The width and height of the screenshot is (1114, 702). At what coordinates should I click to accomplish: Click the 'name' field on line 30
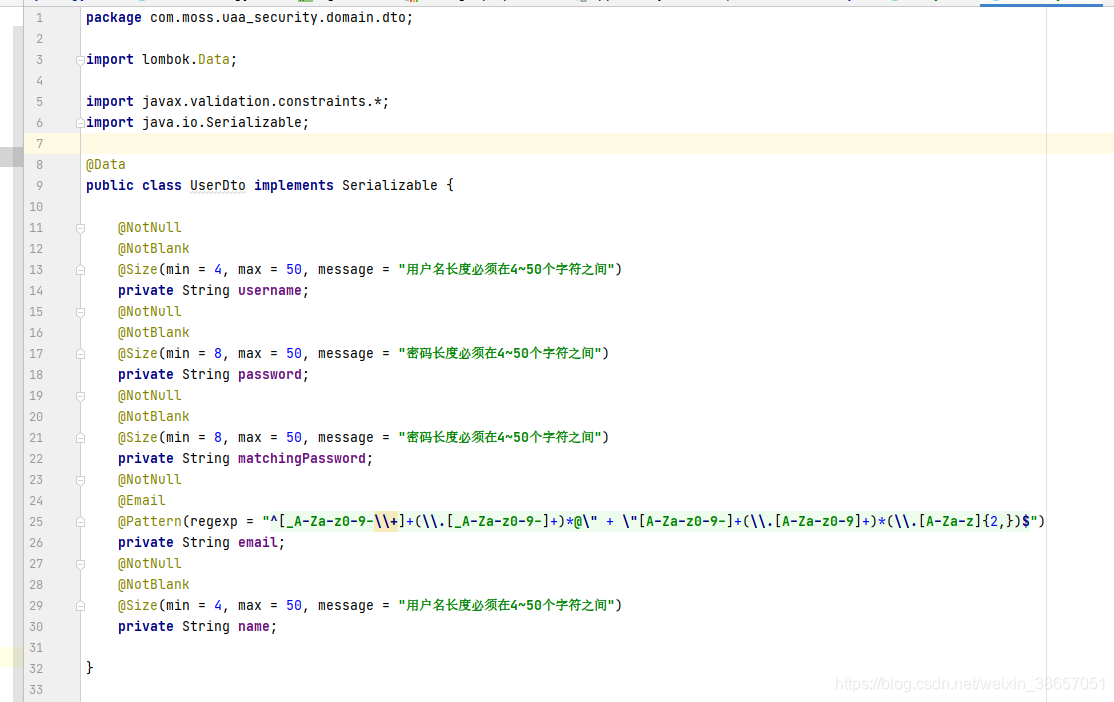pos(254,626)
